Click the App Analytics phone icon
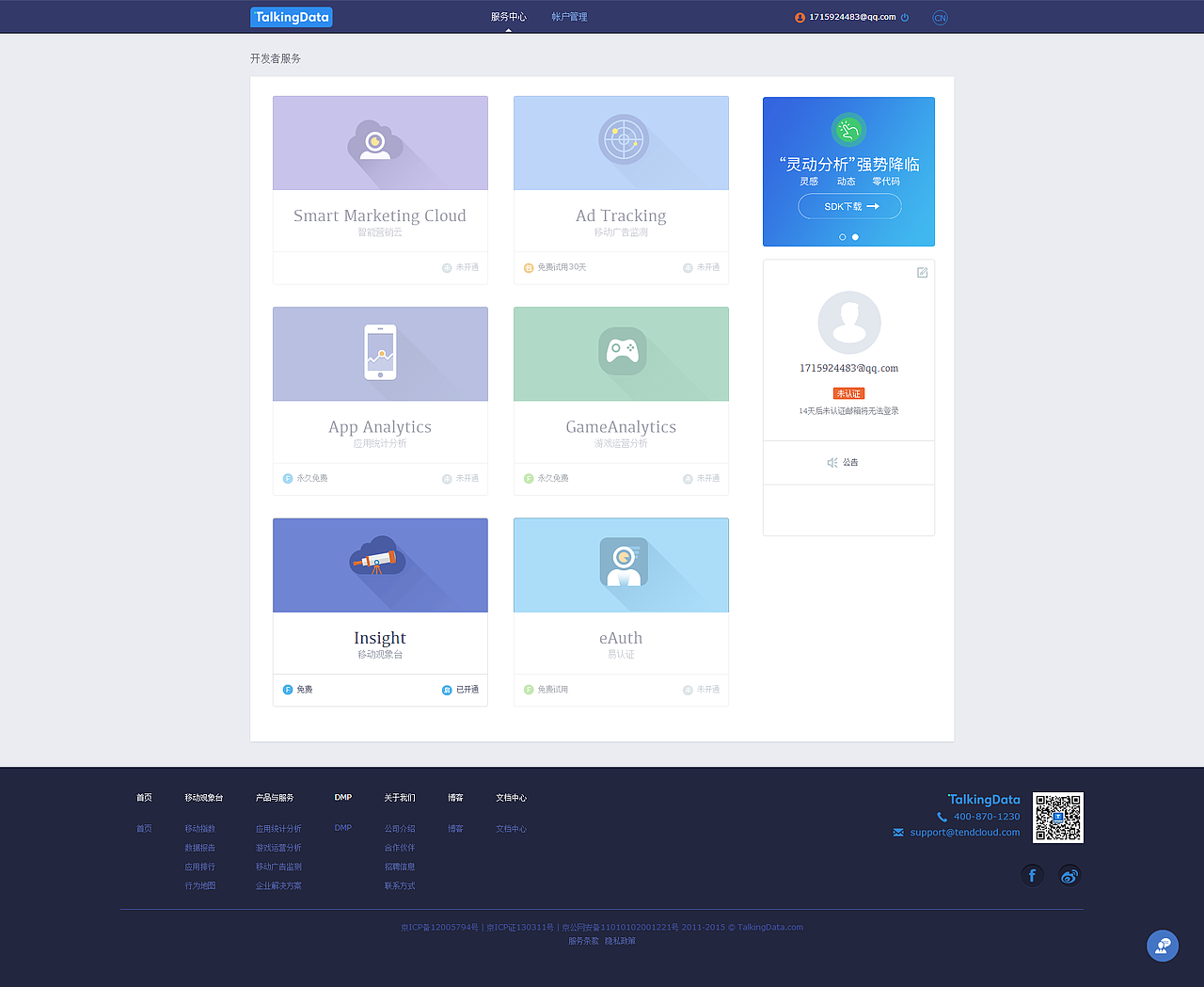 [x=380, y=353]
